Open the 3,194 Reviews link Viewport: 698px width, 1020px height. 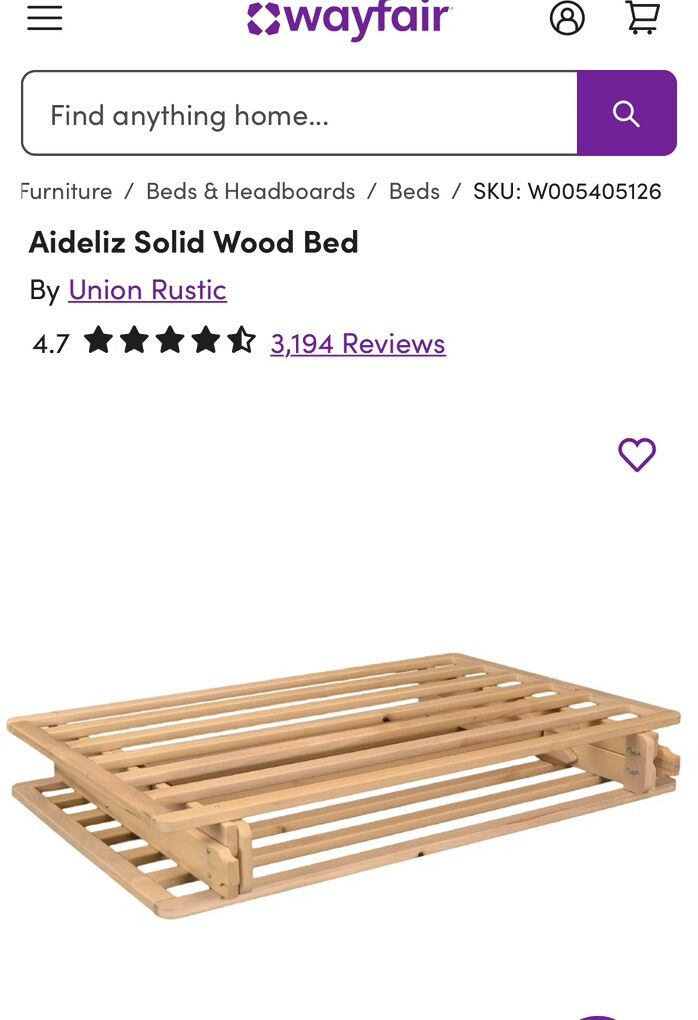pos(357,344)
